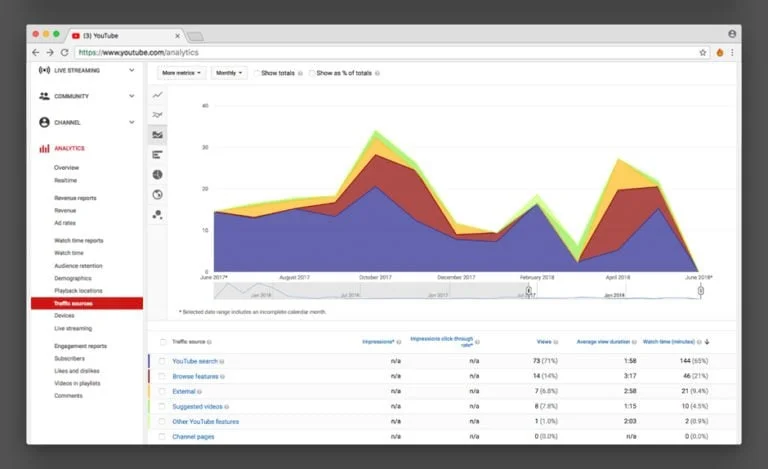This screenshot has width=768, height=469.
Task: Enable the Show totals checkbox
Action: click(257, 73)
